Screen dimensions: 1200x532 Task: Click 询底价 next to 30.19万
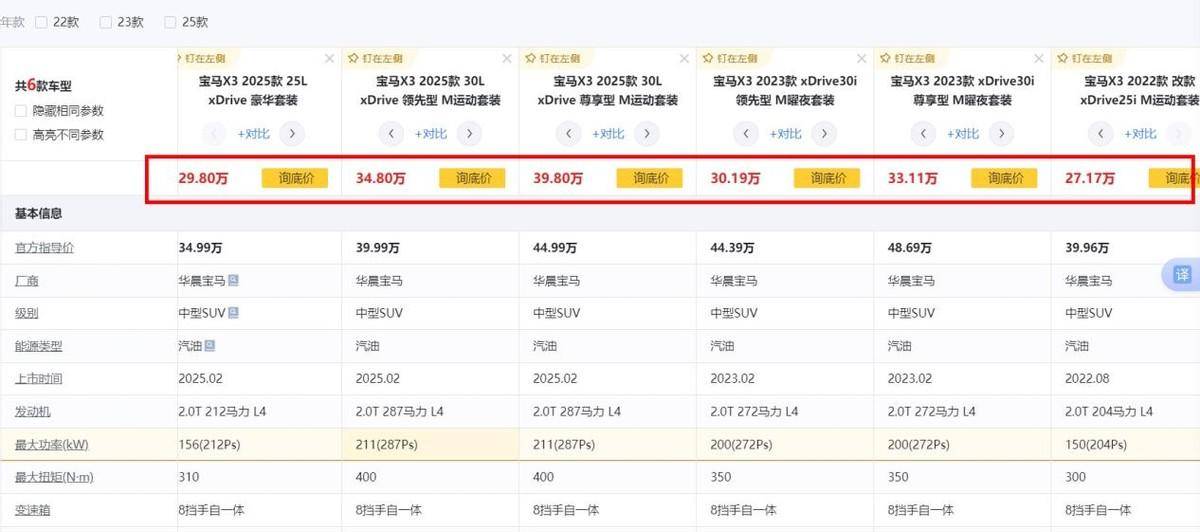[827, 178]
